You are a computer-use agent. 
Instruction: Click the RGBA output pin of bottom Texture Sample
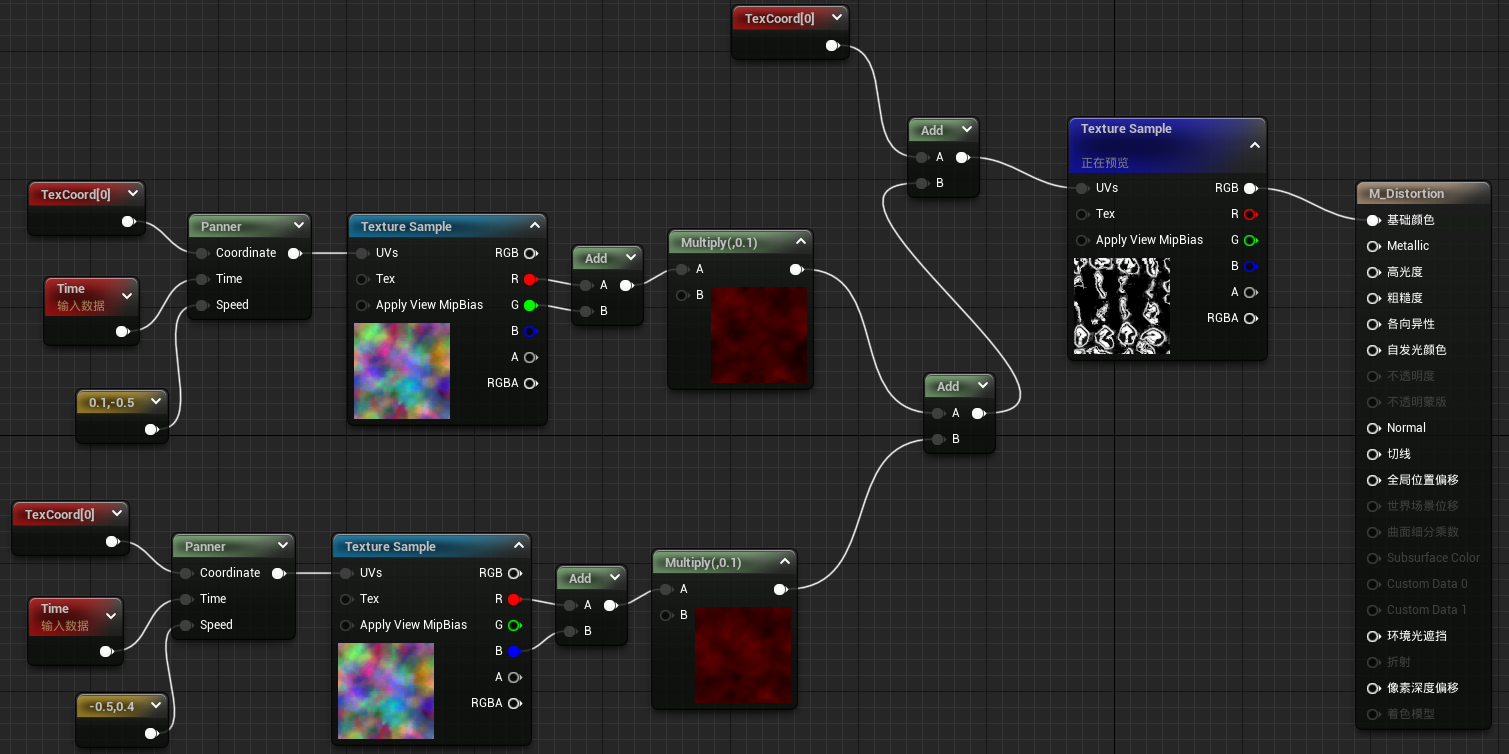click(515, 703)
